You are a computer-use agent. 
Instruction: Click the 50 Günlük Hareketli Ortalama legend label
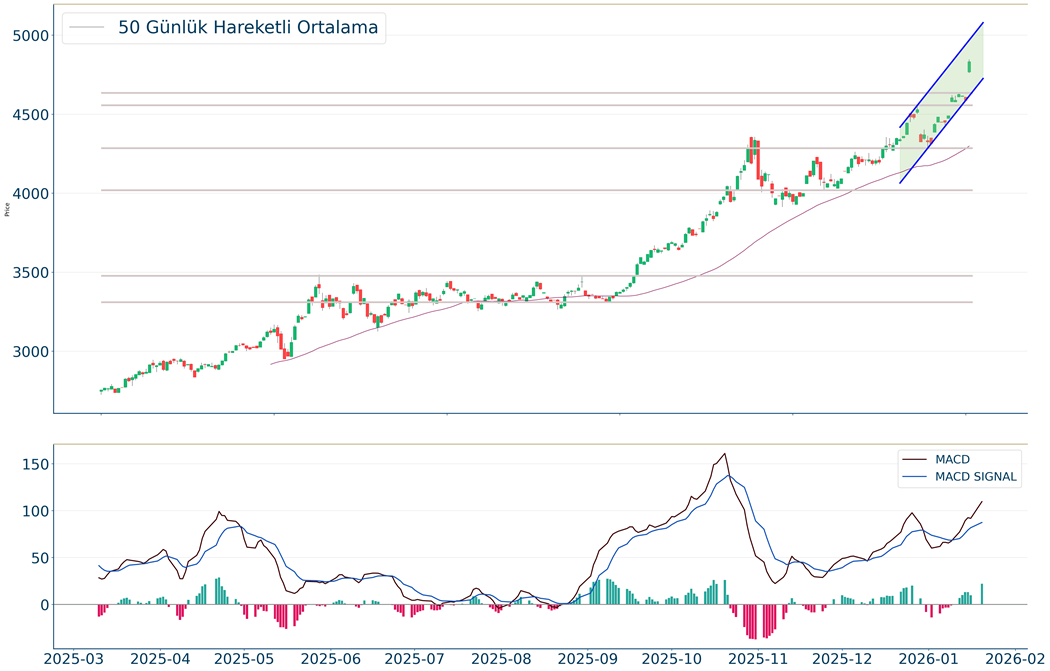[248, 28]
